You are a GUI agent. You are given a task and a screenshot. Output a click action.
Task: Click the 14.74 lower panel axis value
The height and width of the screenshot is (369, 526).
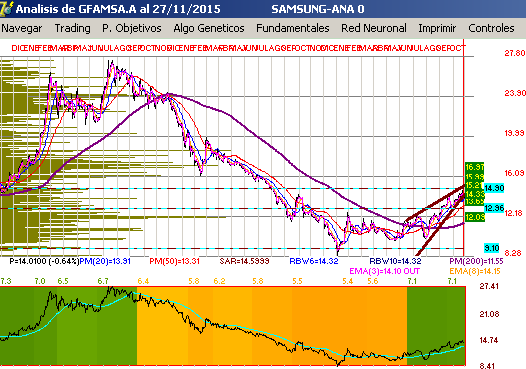tap(489, 340)
